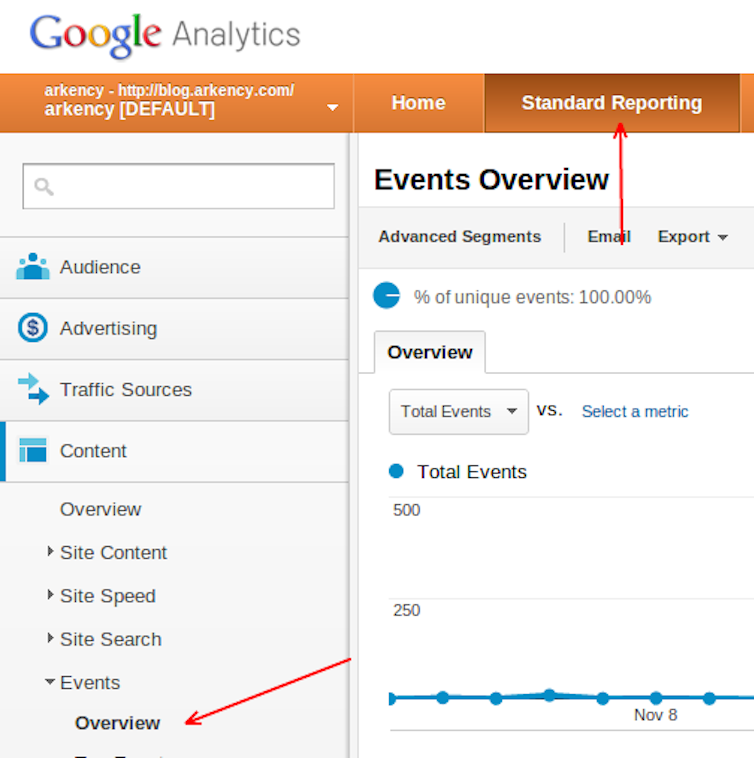
Task: Switch to the Standard Reporting tab
Action: point(611,103)
